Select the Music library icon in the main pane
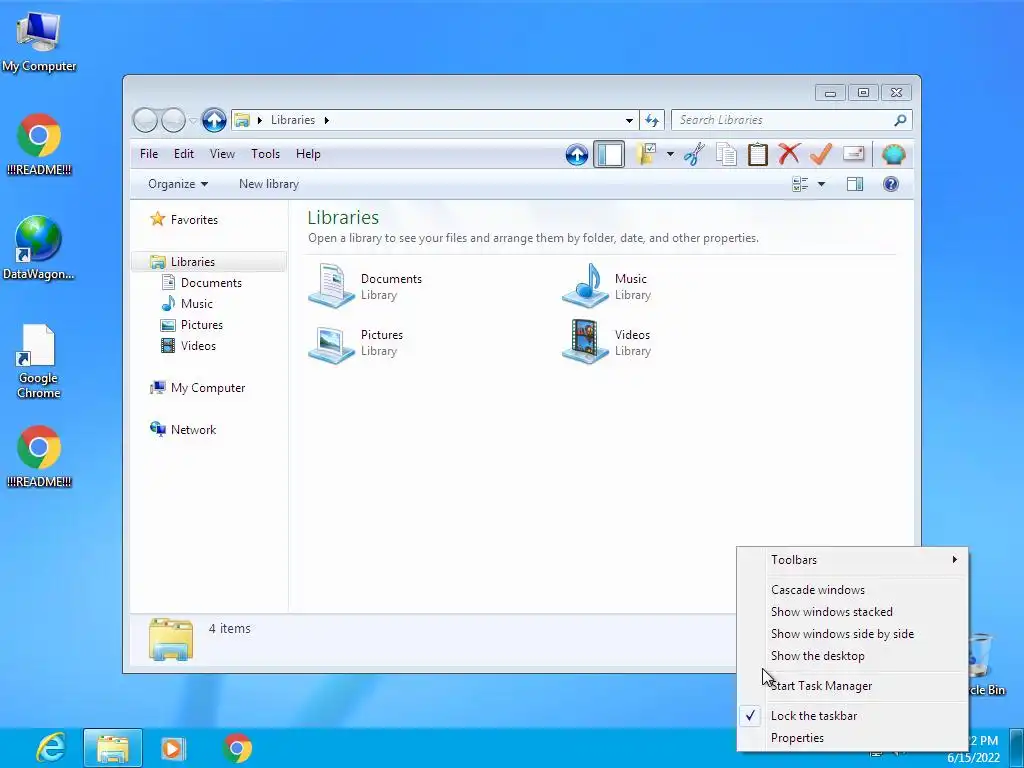 click(x=585, y=285)
